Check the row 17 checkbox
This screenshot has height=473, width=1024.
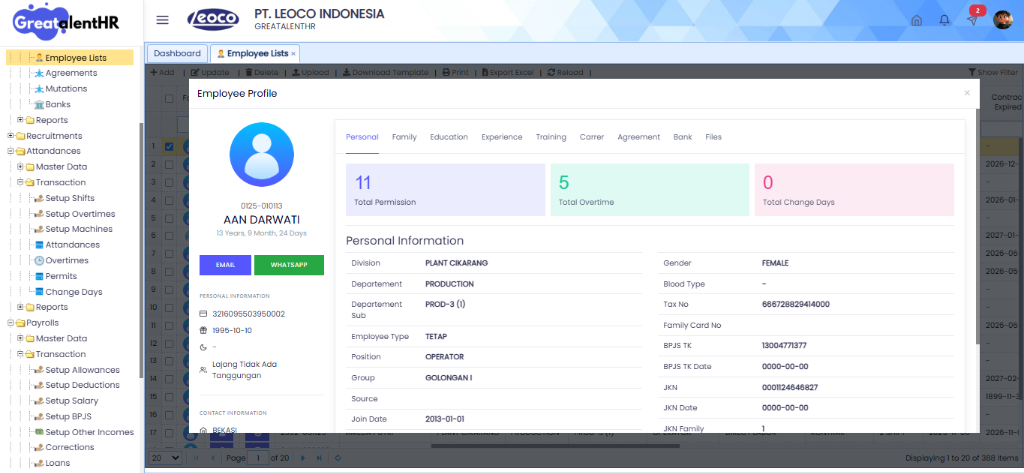tap(169, 432)
